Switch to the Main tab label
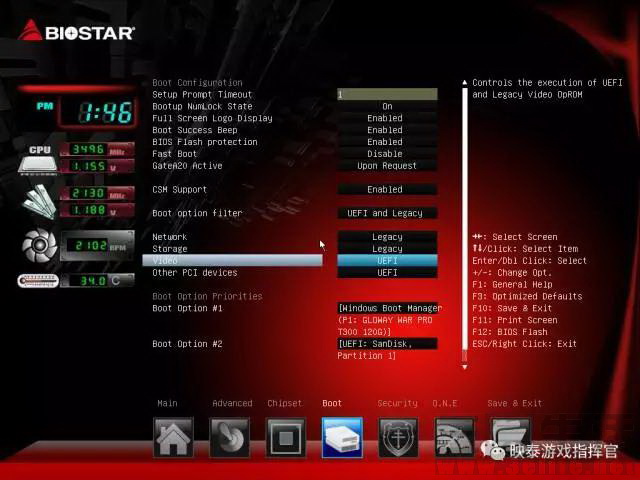This screenshot has width=640, height=480. [x=167, y=403]
